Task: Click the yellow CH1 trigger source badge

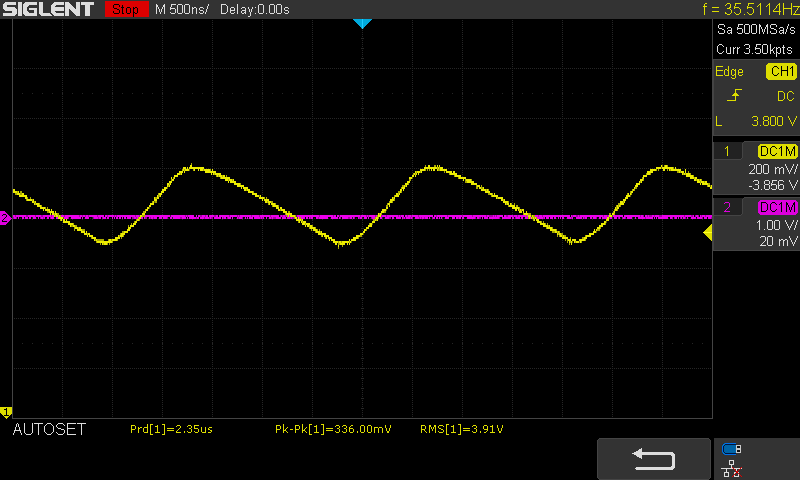Action: pos(781,71)
